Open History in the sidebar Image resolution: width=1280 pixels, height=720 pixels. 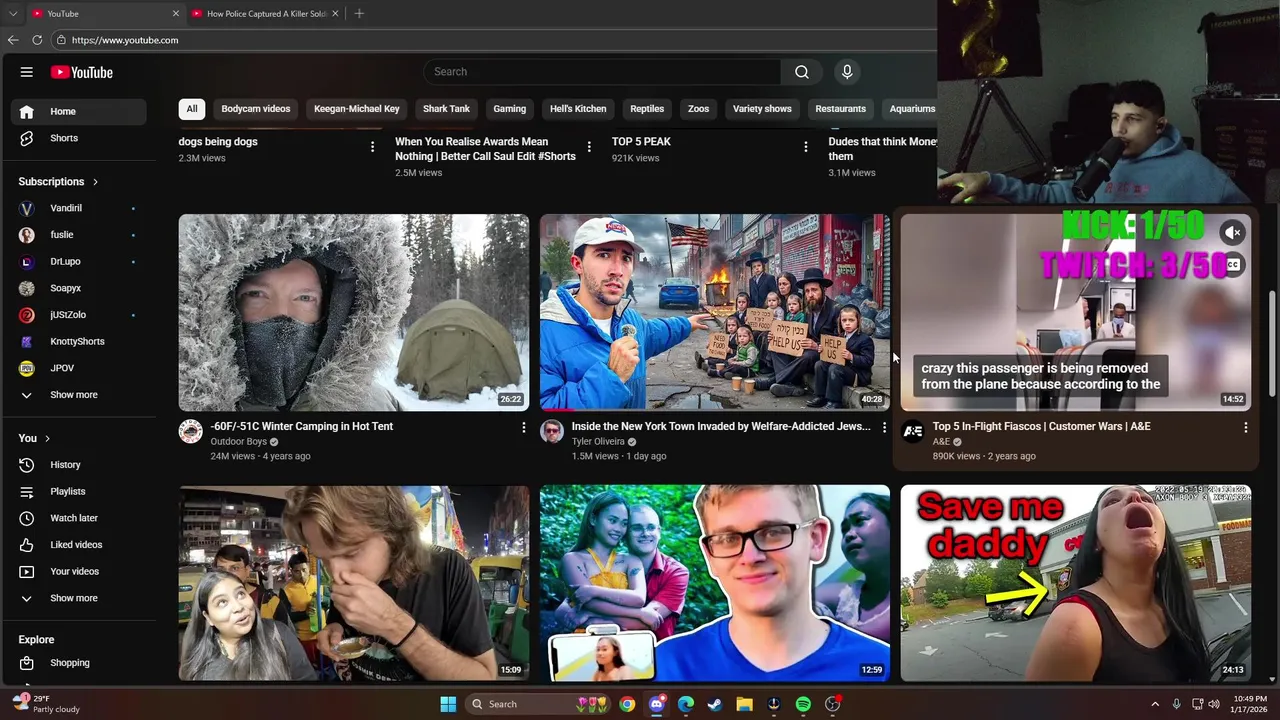(80, 465)
